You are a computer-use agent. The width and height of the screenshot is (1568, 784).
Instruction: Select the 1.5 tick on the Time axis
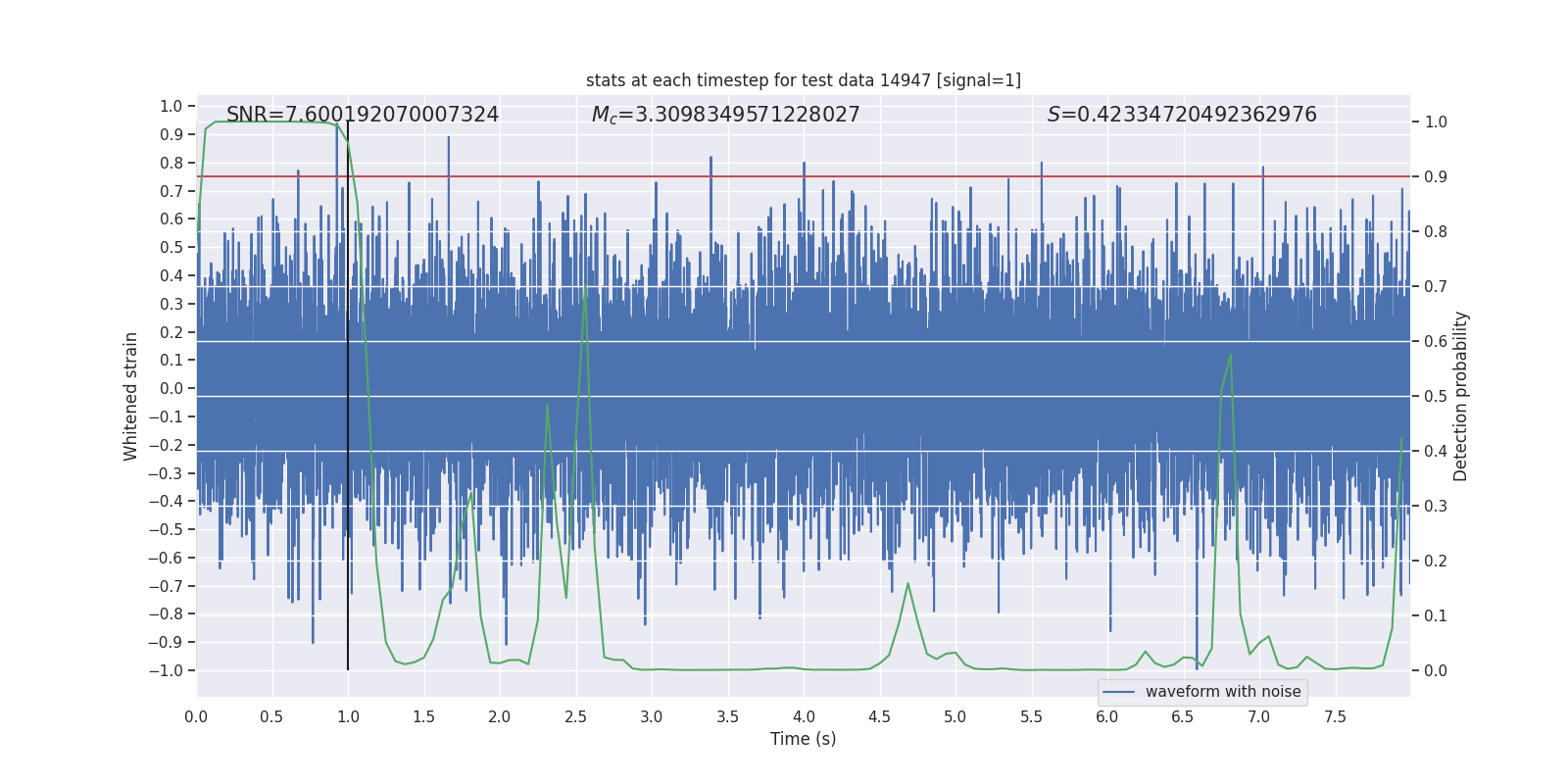pyautogui.click(x=423, y=717)
